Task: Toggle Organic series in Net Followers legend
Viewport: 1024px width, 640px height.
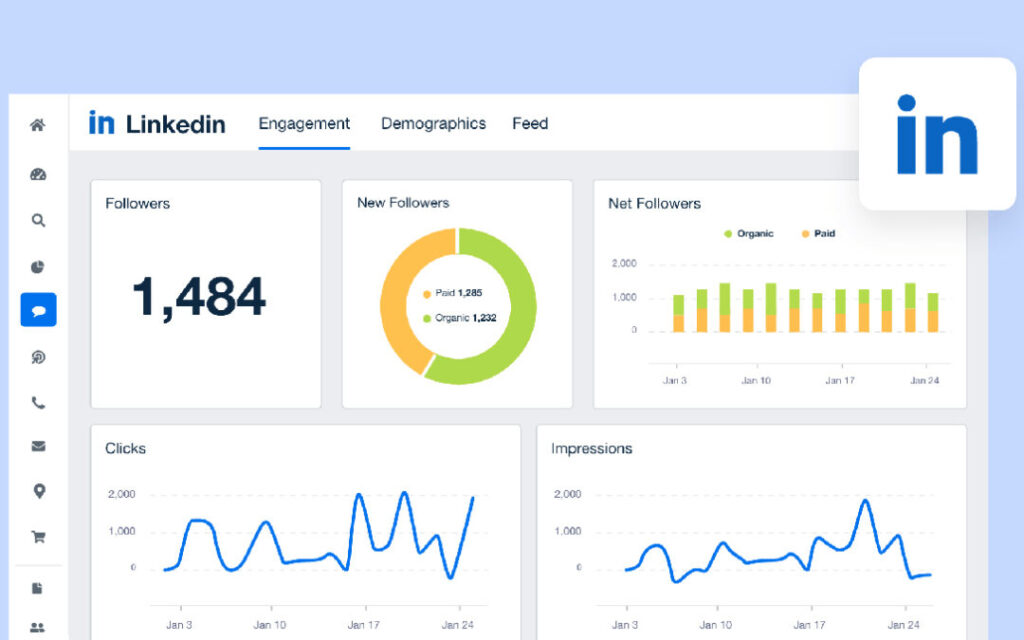Action: 748,234
